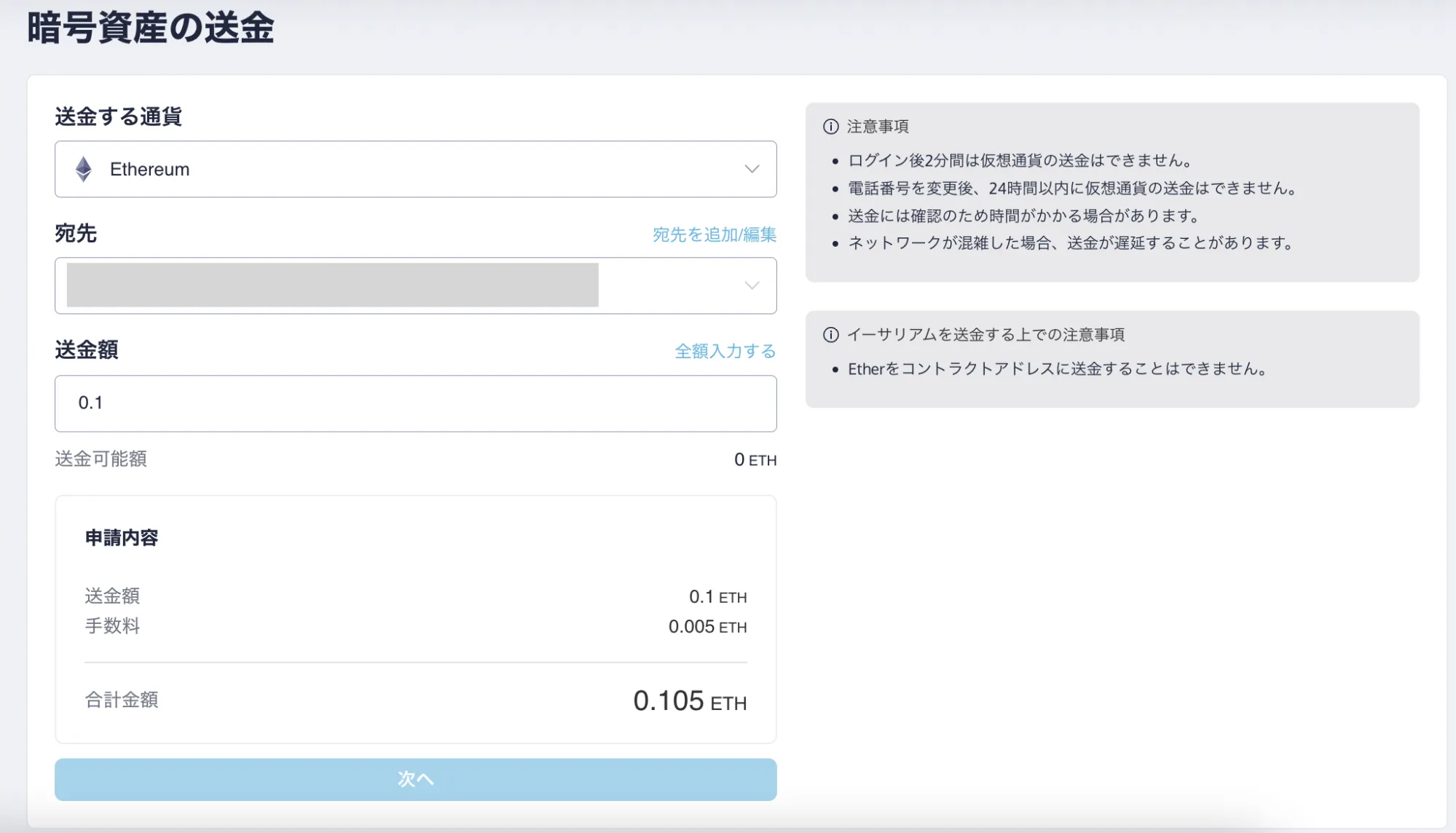Open 宛先を追加/編集 to manage recipients
This screenshot has width=1456, height=833.
(x=714, y=234)
